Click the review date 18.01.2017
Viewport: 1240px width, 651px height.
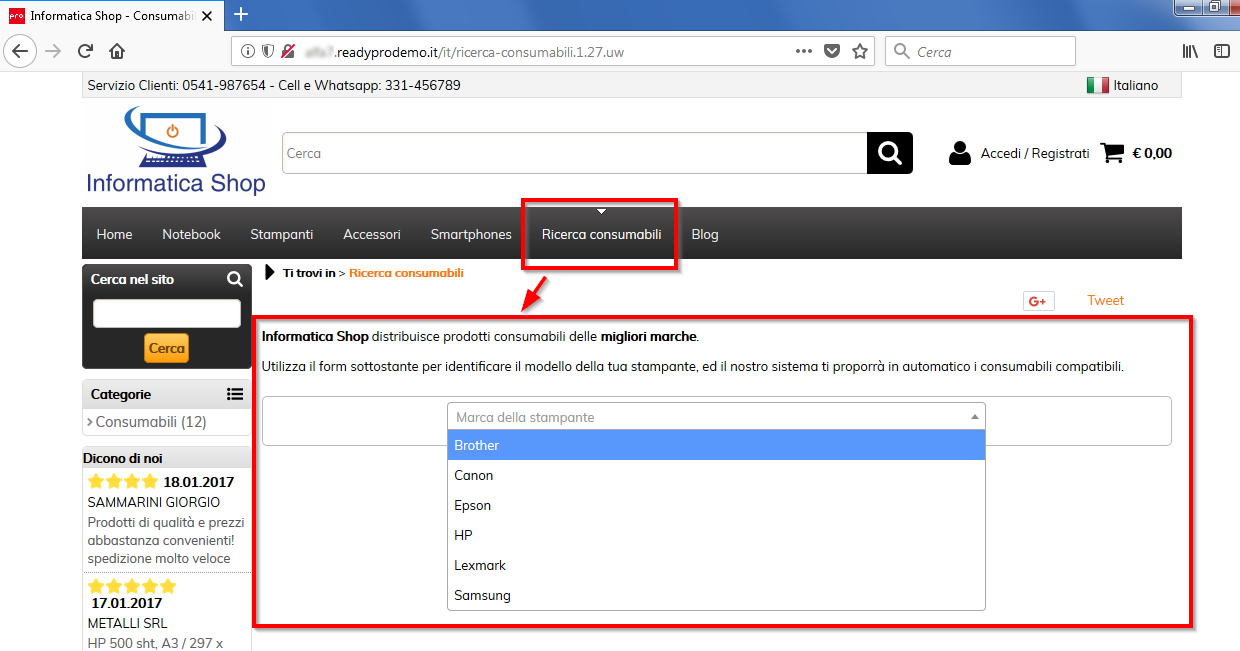click(x=199, y=482)
